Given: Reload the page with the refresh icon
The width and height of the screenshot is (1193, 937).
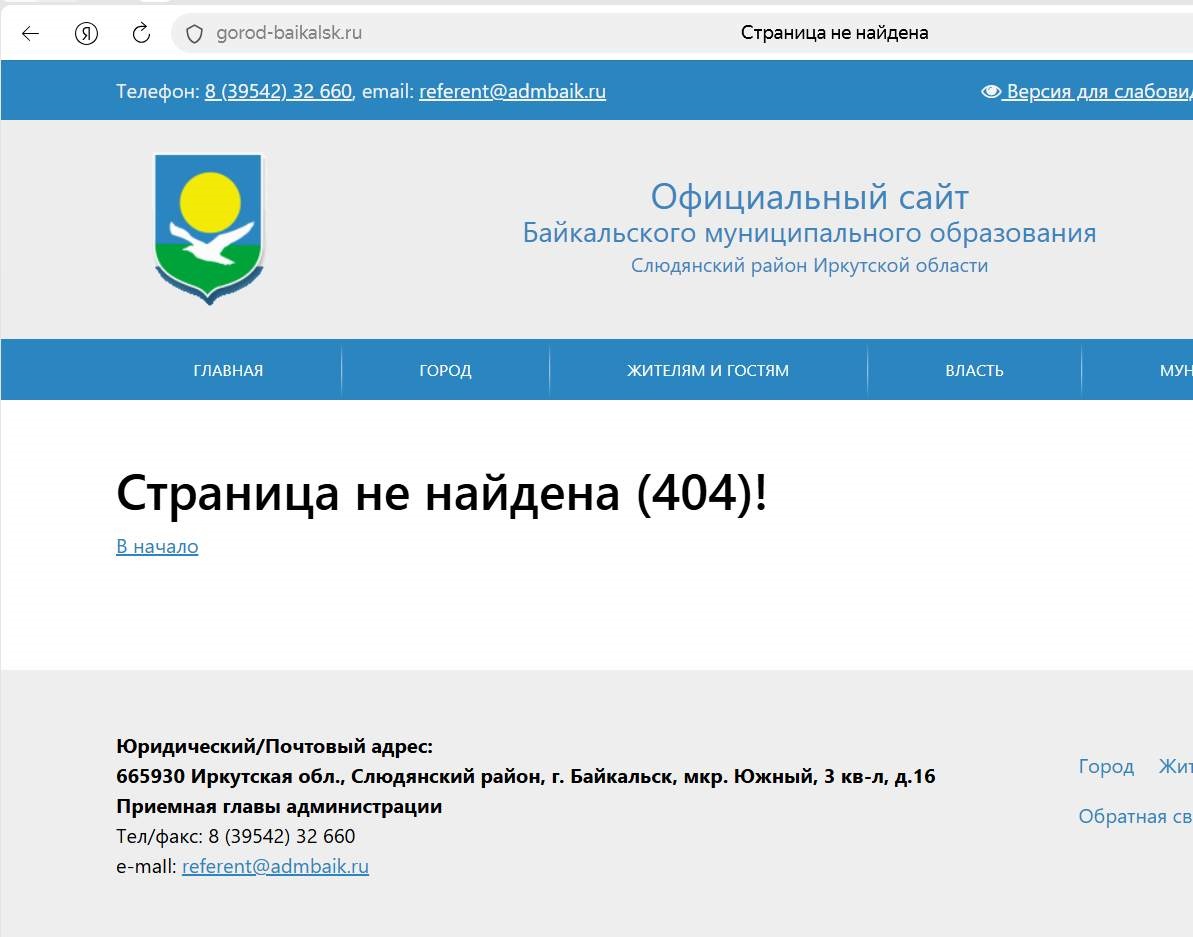Looking at the screenshot, I should (x=141, y=33).
